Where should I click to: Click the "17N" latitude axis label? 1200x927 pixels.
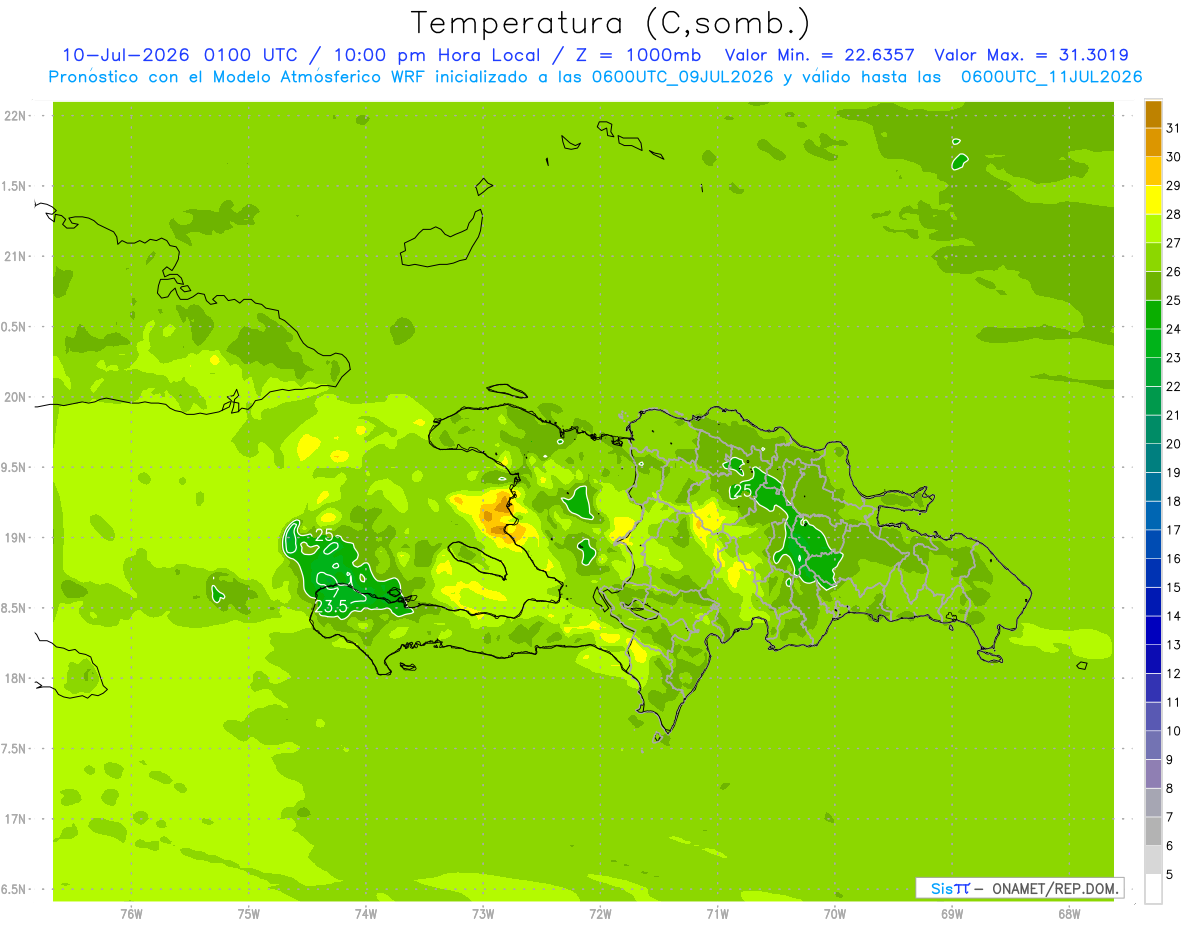[15, 819]
